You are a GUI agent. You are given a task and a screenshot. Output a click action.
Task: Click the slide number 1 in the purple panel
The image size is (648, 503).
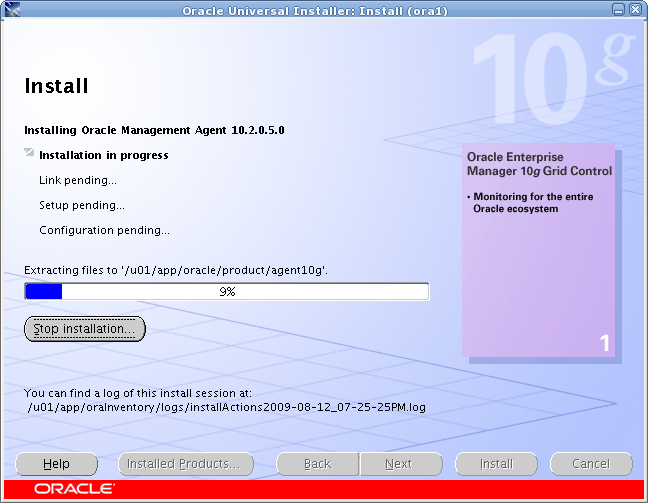(605, 343)
